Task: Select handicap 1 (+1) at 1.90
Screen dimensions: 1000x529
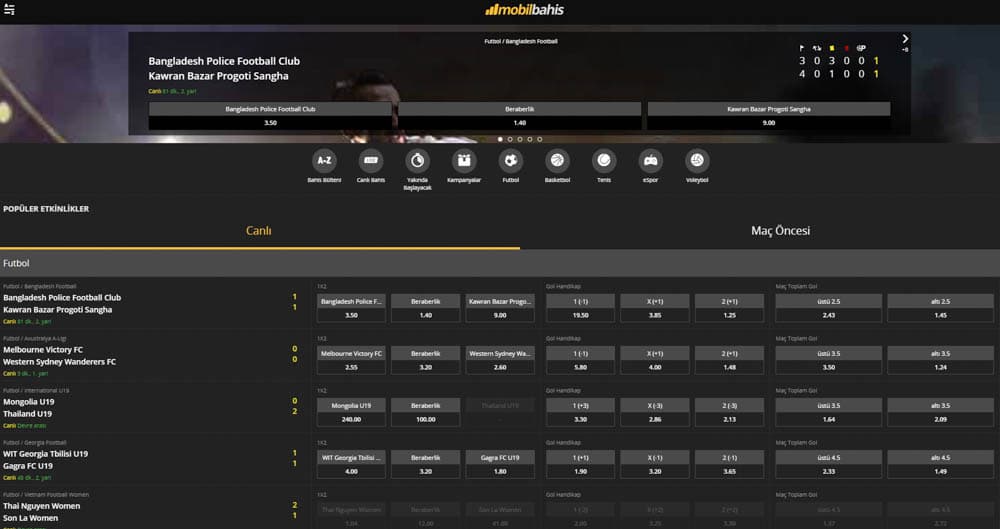Action: click(x=580, y=465)
